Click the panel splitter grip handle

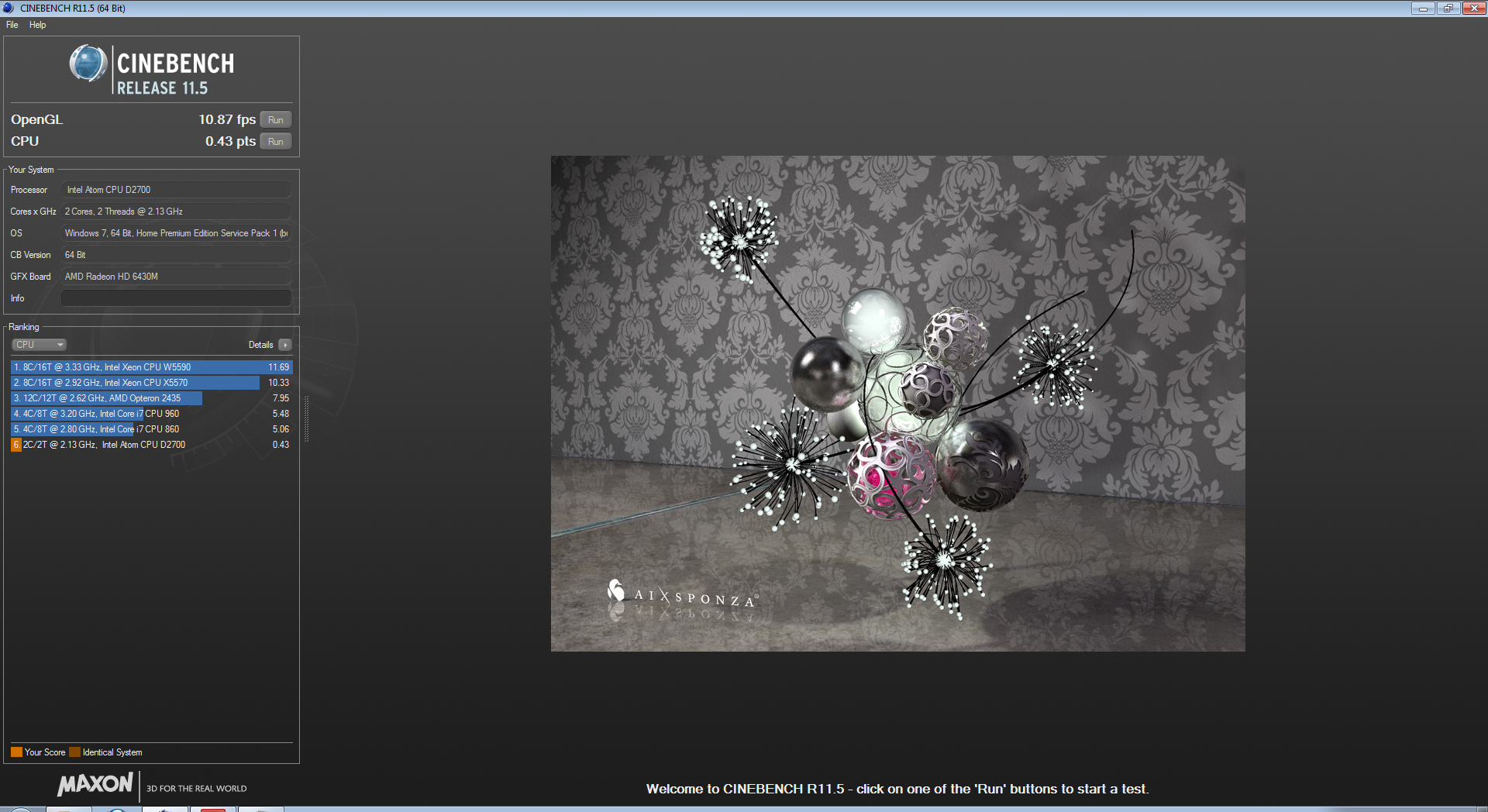tap(307, 418)
